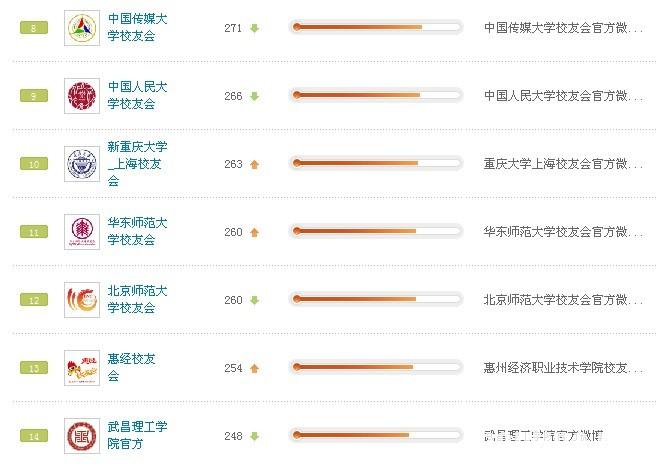Click the 武昌理工学院官方 red emblem avatar
The image size is (656, 464).
82,436
